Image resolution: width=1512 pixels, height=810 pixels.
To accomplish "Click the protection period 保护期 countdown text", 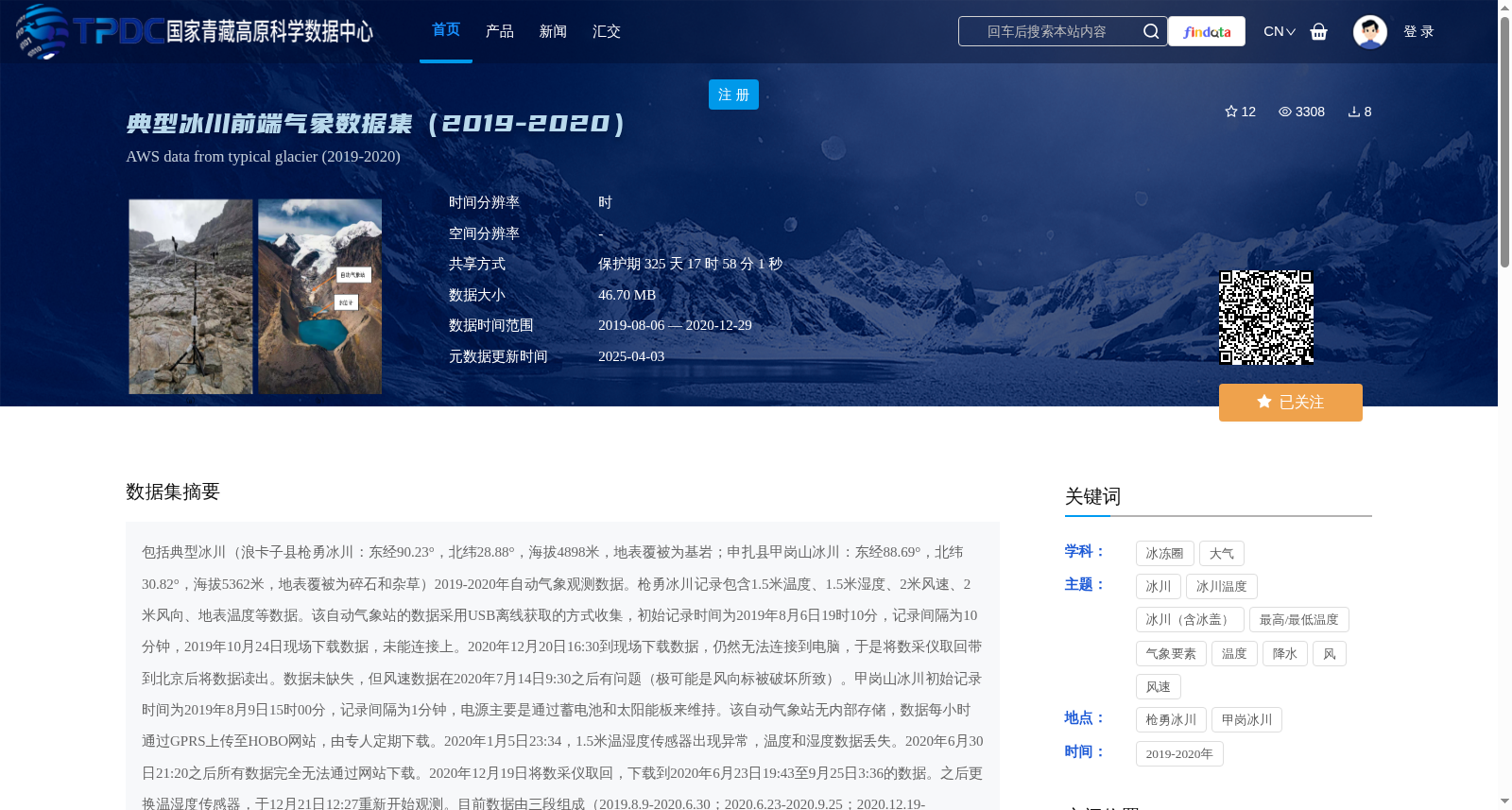I will click(690, 264).
